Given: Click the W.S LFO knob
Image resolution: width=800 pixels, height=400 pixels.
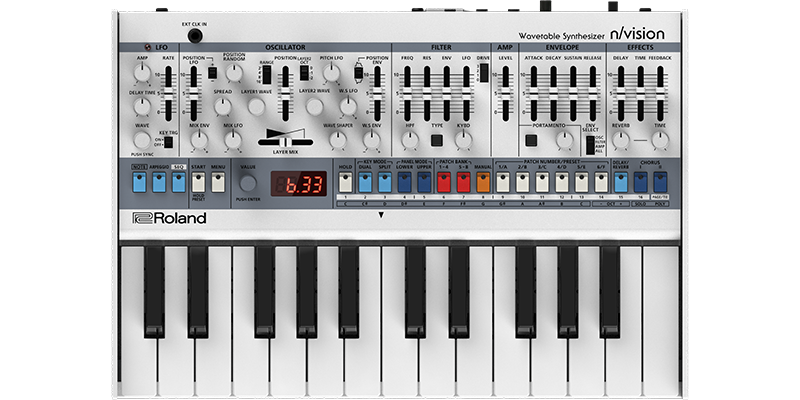Looking at the screenshot, I should [x=348, y=107].
